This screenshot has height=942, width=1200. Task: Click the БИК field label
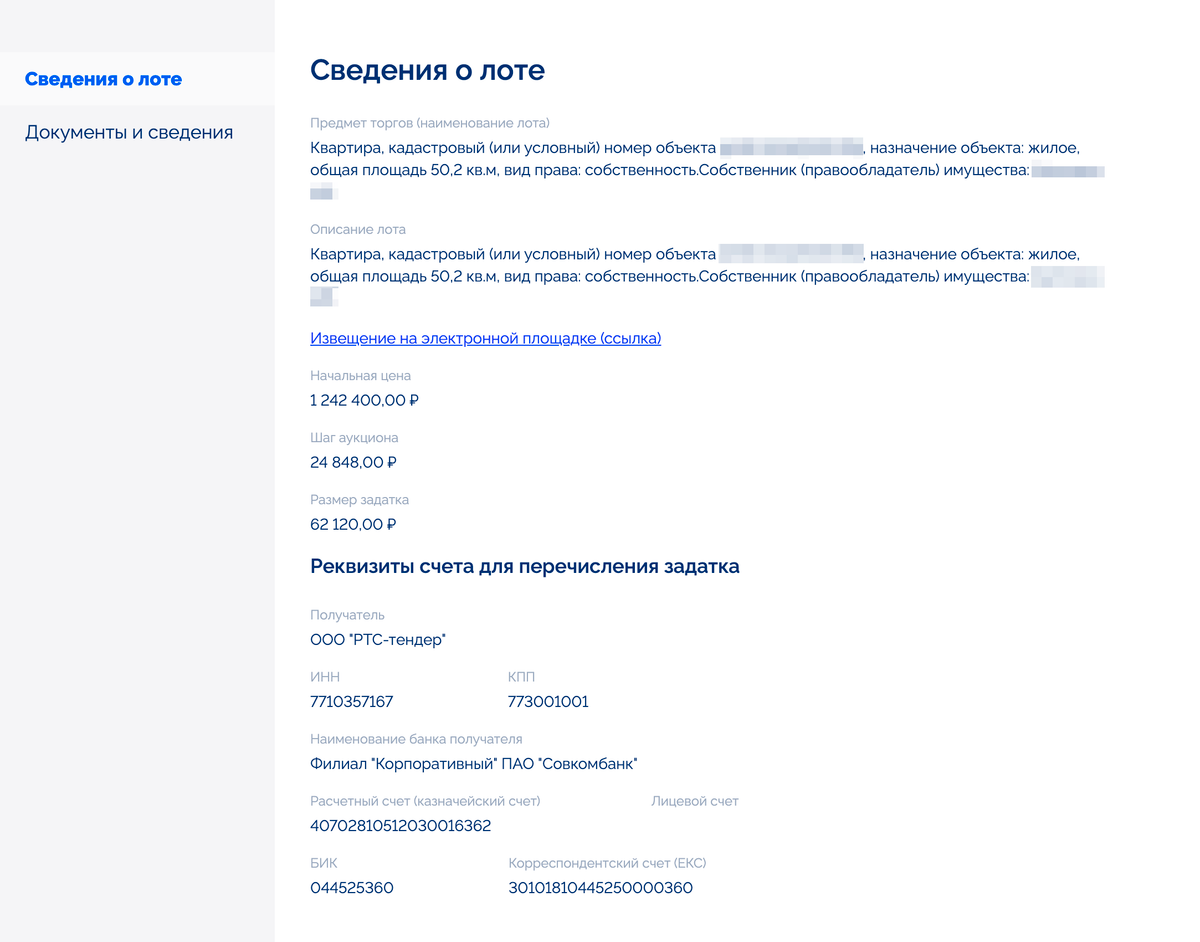[324, 863]
